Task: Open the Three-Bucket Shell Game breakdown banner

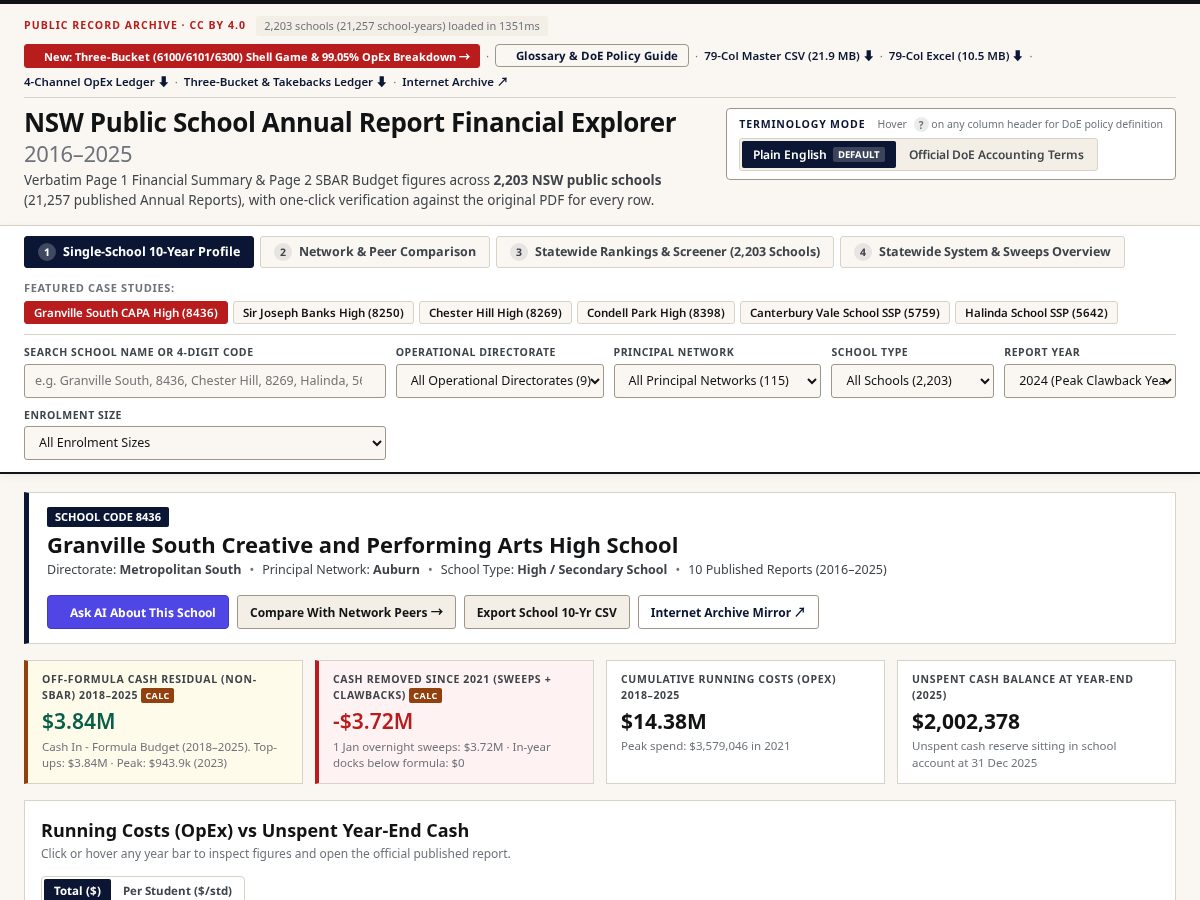Action: (252, 56)
